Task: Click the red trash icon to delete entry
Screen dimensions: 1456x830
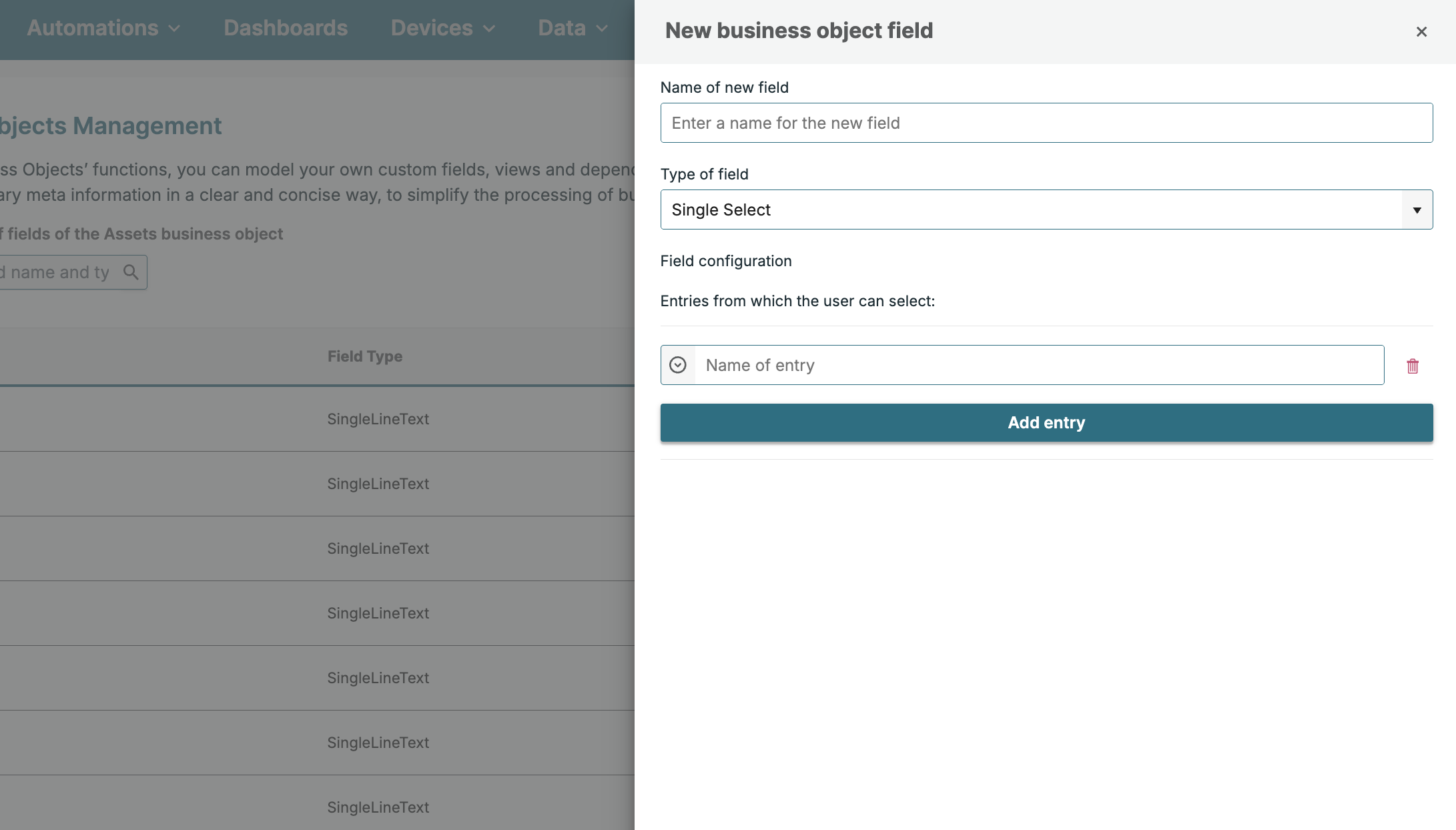Action: 1412,366
